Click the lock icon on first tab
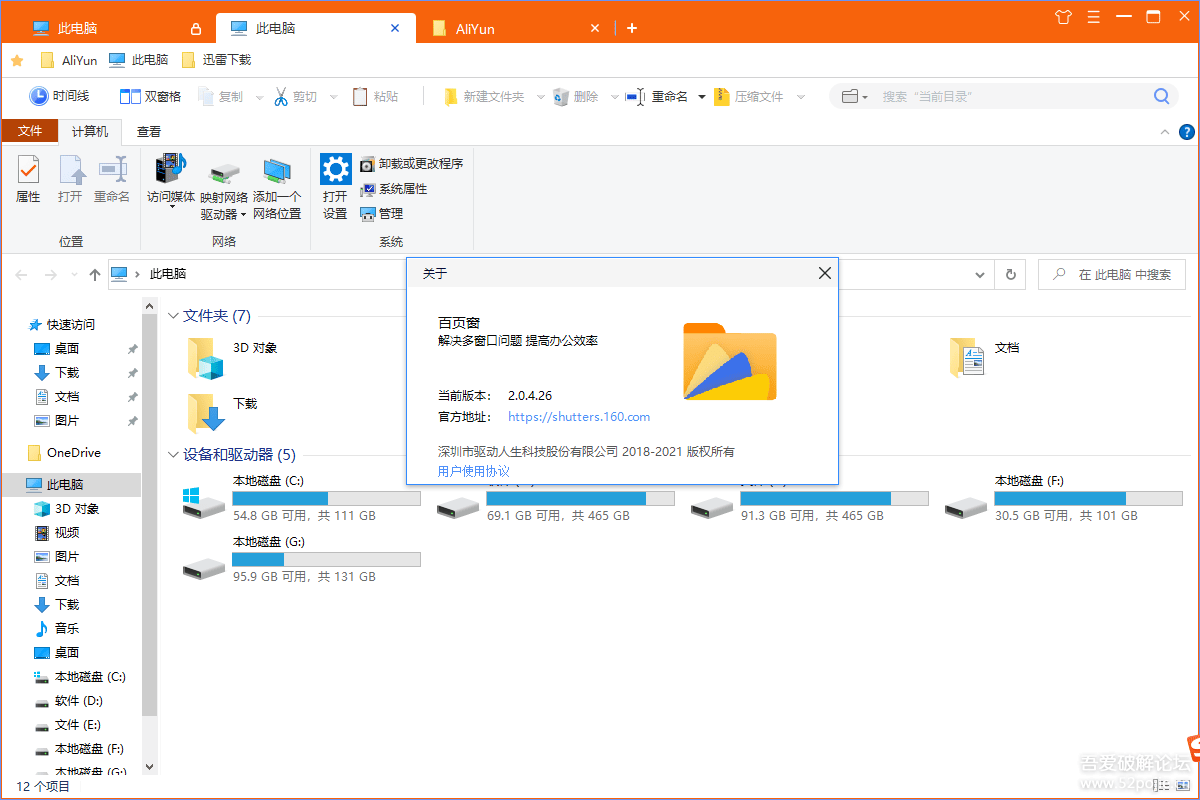Screen dimensions: 1200x800 196,29
